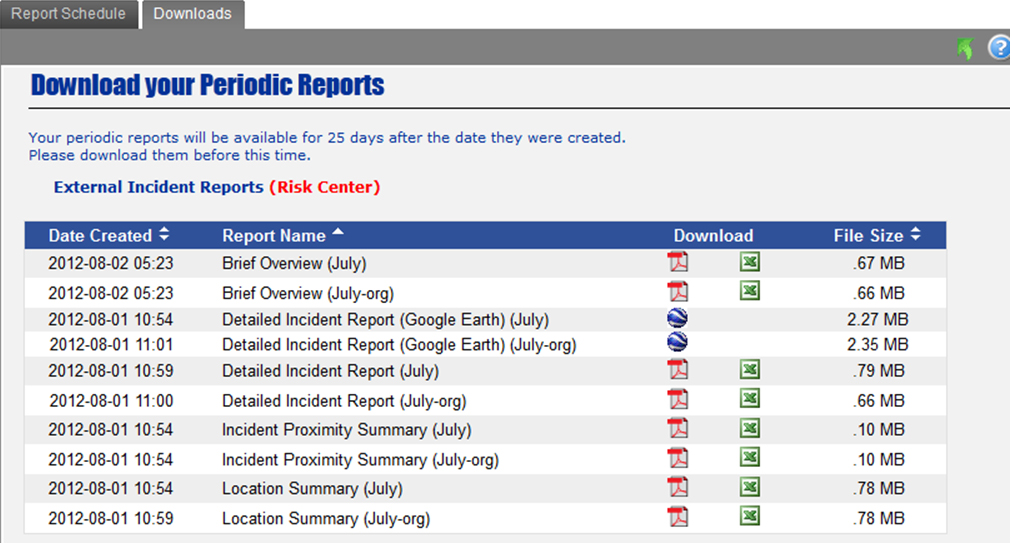Switch to the Report Schedule tab
The height and width of the screenshot is (544, 1012).
coord(68,14)
